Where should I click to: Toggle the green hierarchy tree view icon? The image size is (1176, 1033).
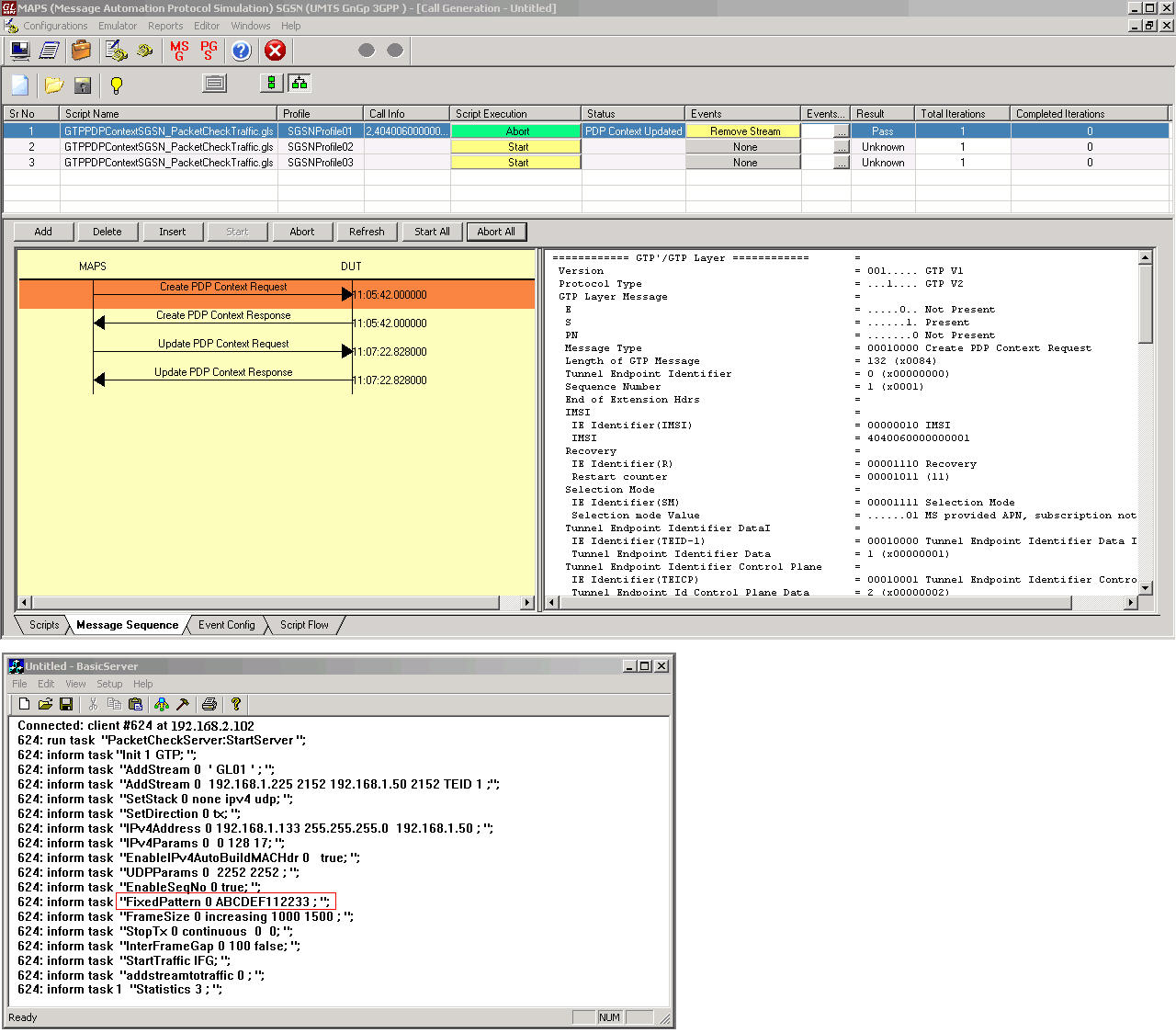point(300,84)
